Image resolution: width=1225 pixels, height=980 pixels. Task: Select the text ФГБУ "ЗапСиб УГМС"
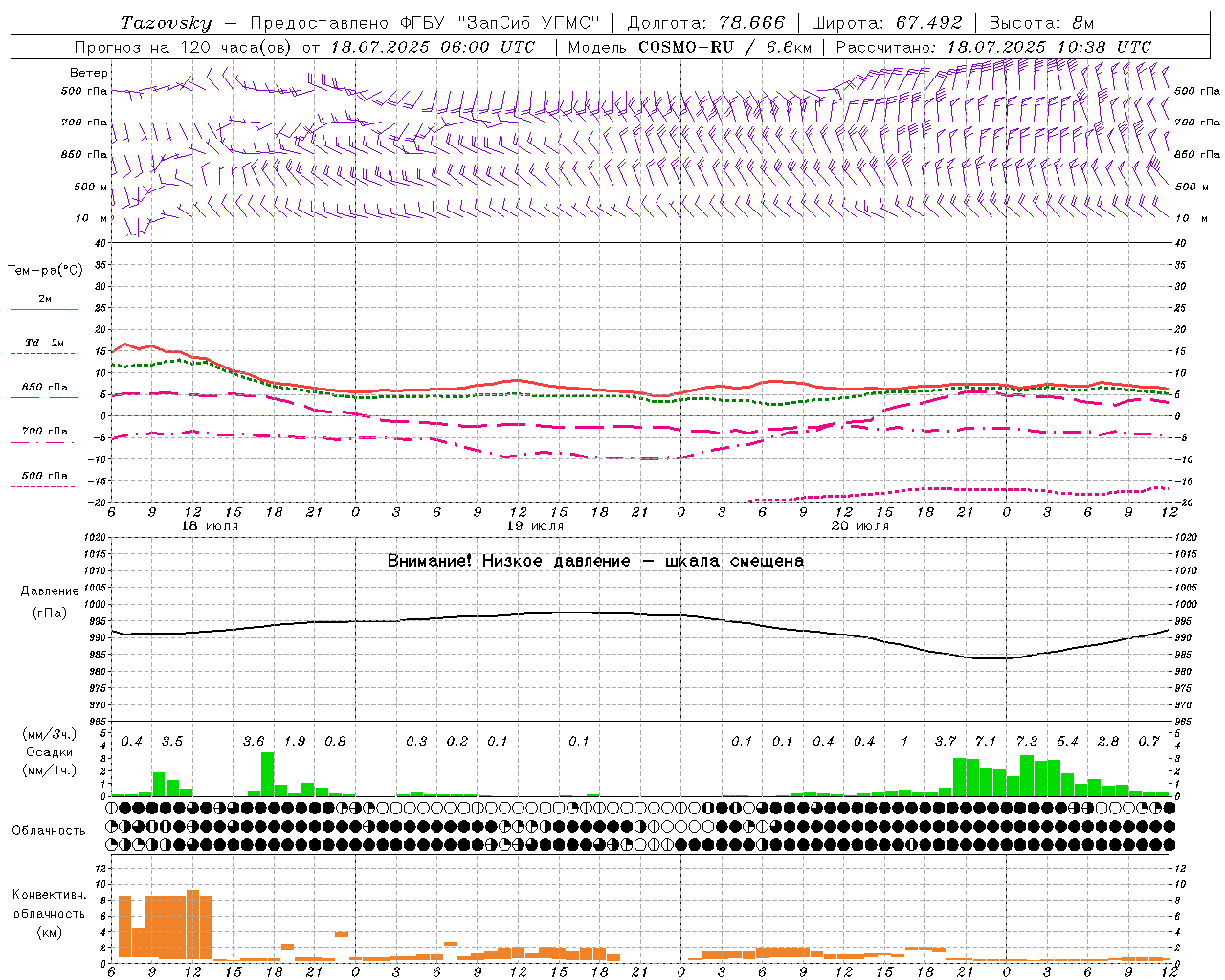pos(499,23)
